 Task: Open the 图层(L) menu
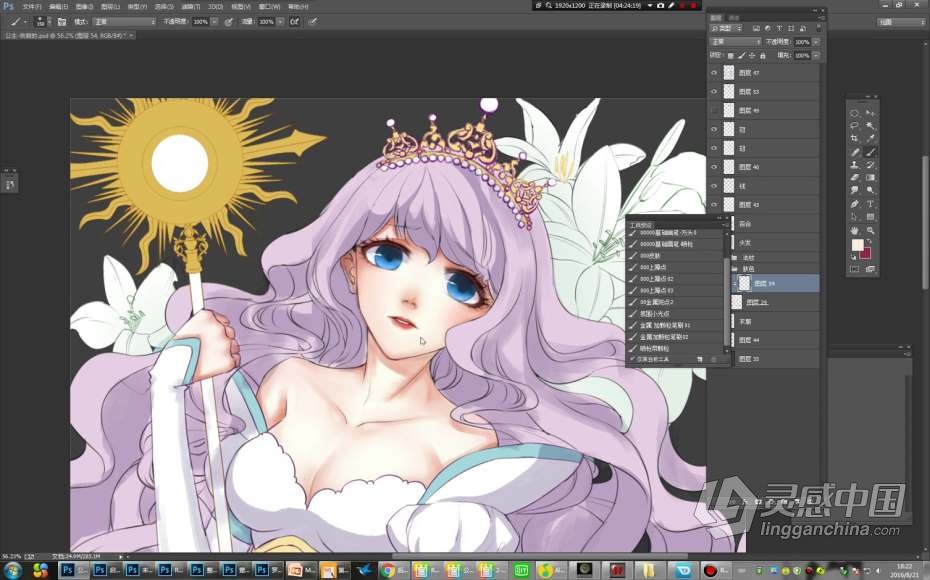coord(110,7)
